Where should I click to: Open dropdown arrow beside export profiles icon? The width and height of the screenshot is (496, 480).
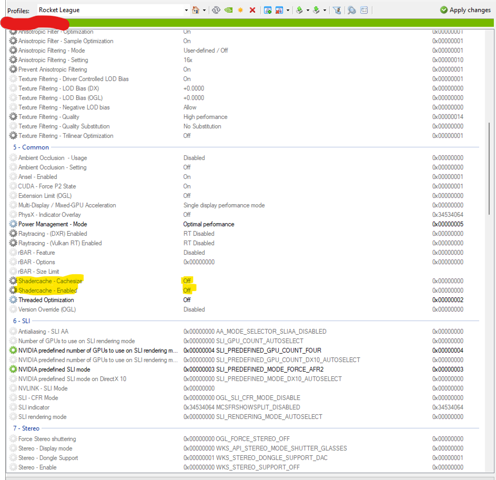(x=308, y=10)
